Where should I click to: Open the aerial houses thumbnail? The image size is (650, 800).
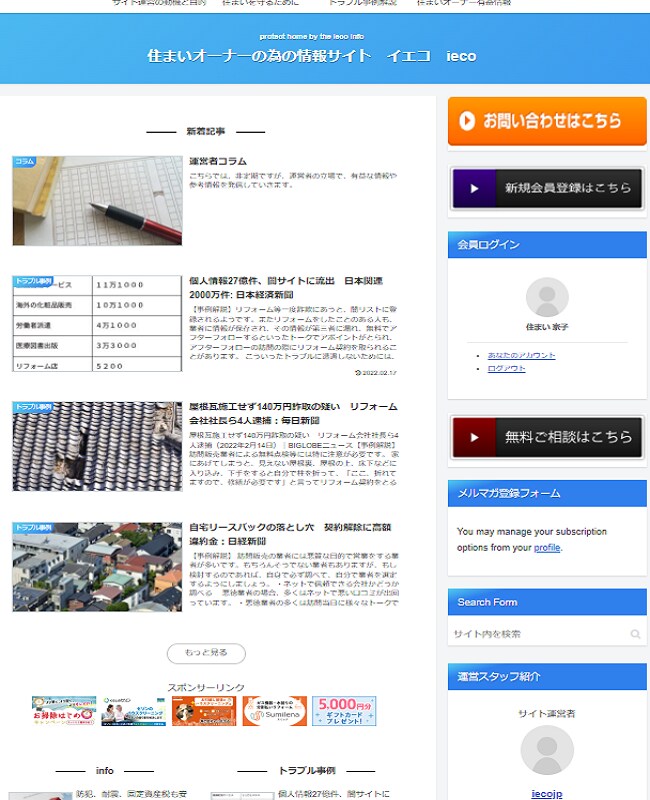[97, 567]
